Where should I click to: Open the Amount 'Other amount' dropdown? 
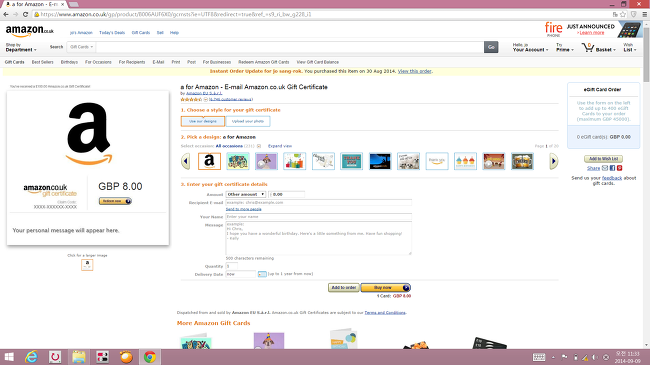click(245, 194)
